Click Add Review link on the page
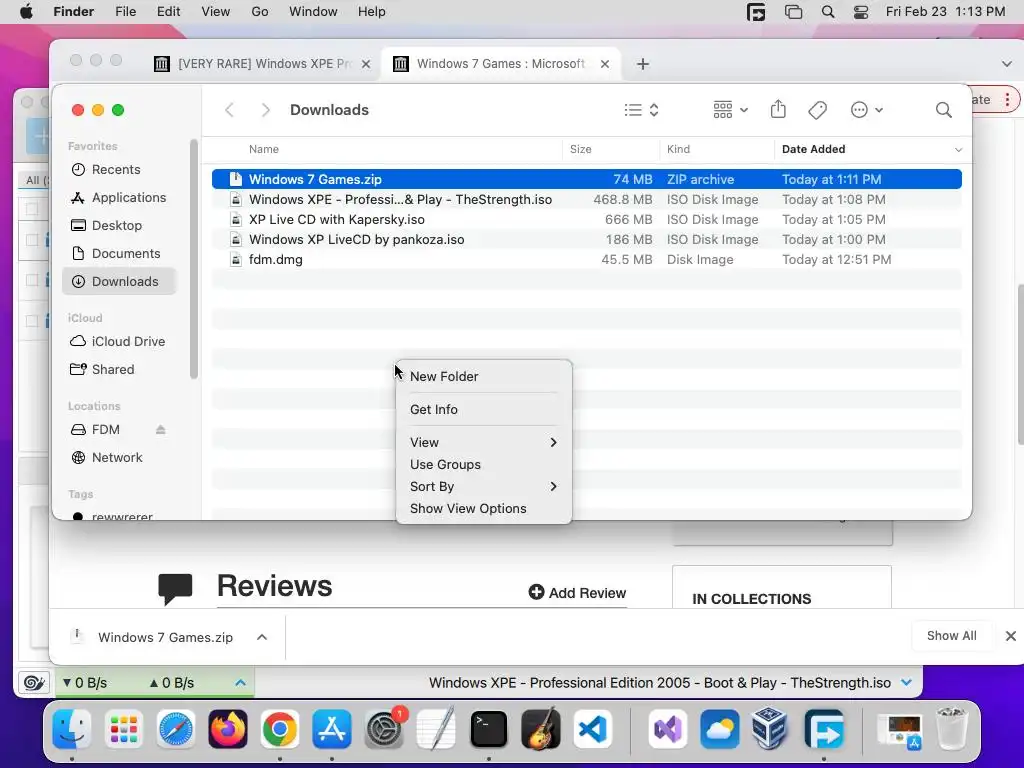The image size is (1024, 768). [x=577, y=592]
